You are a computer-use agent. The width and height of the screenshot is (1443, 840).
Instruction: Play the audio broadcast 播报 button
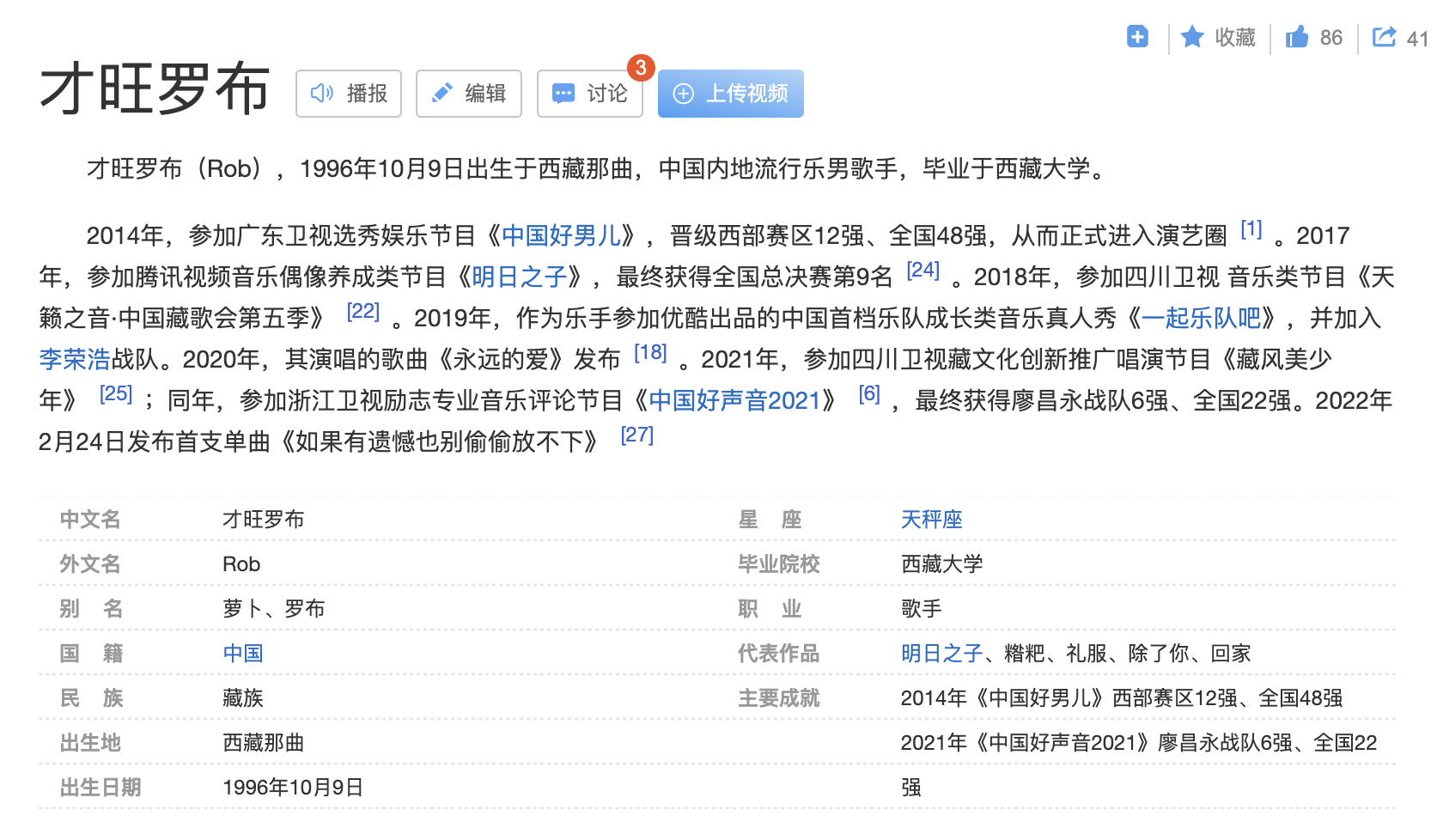click(349, 94)
